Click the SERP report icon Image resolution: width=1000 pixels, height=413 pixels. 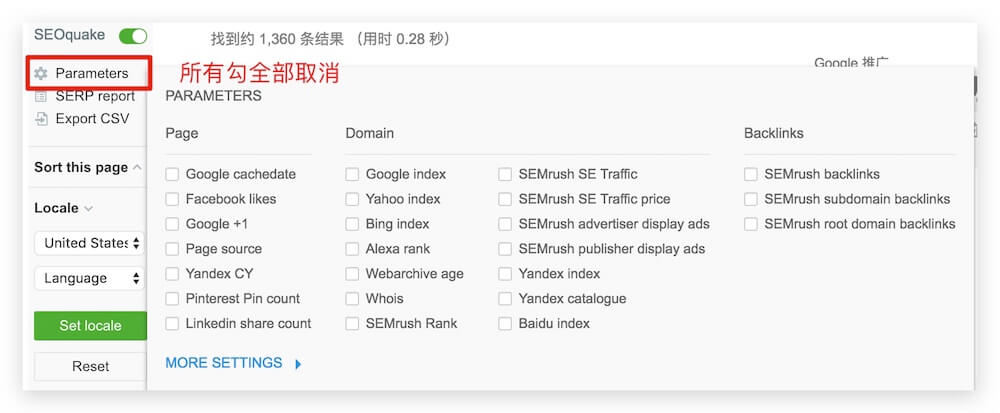click(41, 96)
